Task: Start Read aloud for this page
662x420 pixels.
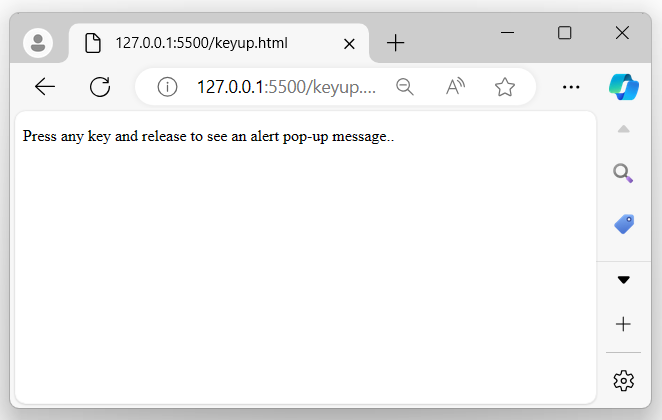Action: coord(455,87)
